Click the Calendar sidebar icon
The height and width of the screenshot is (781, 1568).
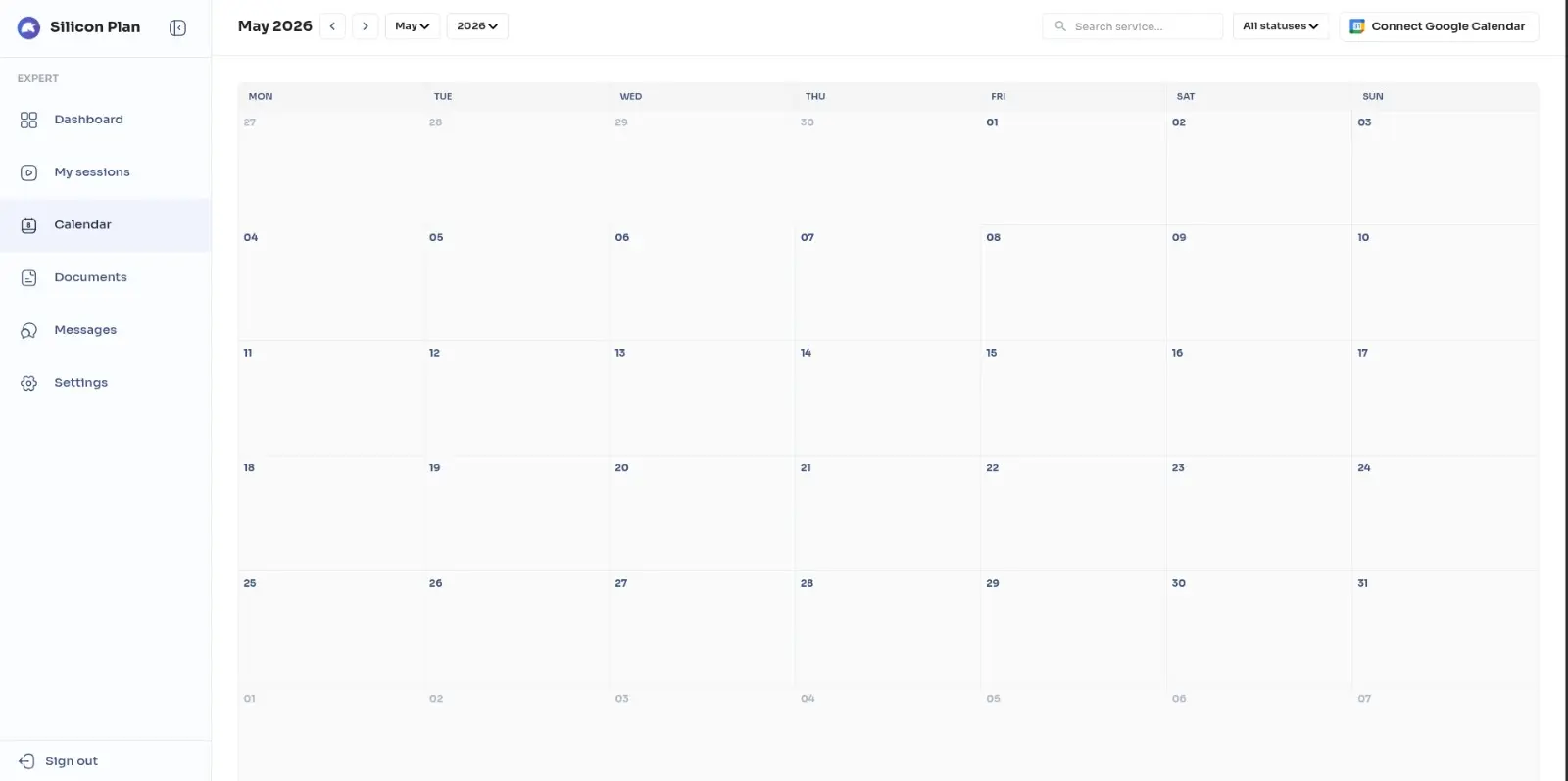pyautogui.click(x=28, y=225)
